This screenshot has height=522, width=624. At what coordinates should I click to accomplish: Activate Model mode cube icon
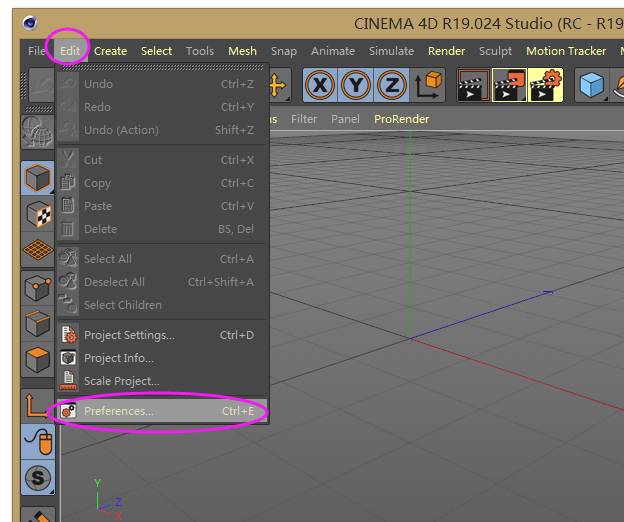click(x=37, y=178)
